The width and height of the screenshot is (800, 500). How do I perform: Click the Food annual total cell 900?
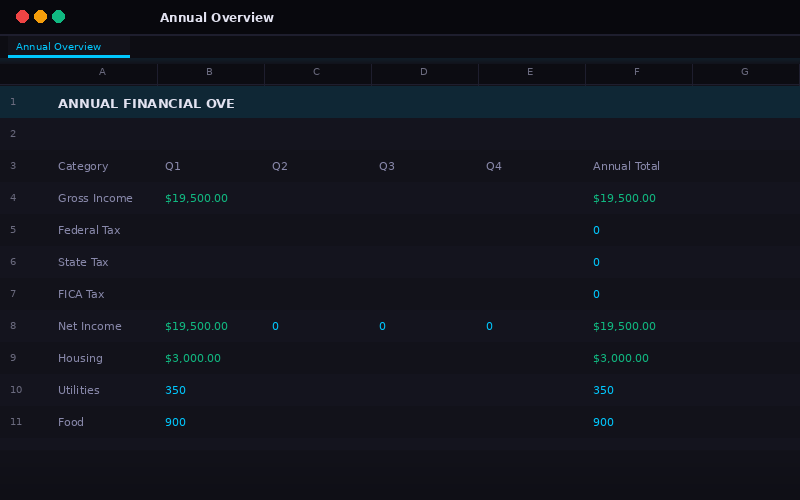click(603, 422)
